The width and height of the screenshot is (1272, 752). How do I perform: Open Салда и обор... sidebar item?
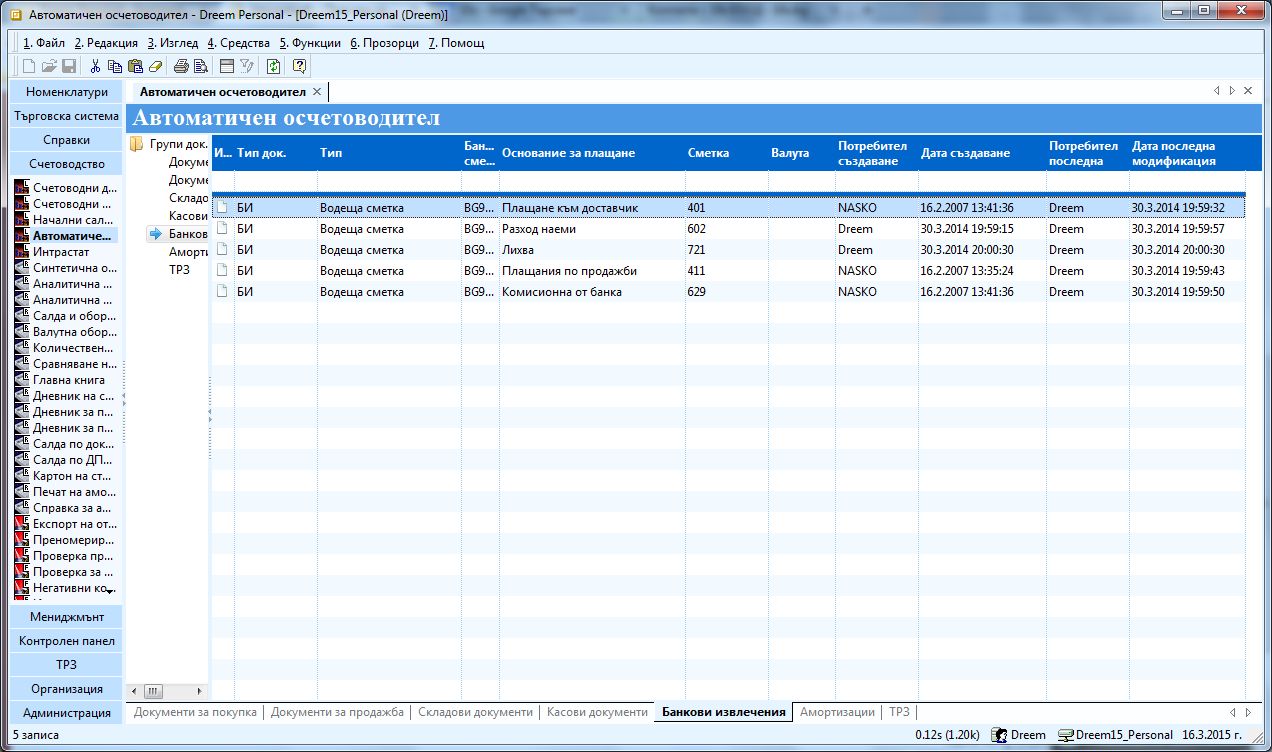[x=66, y=315]
